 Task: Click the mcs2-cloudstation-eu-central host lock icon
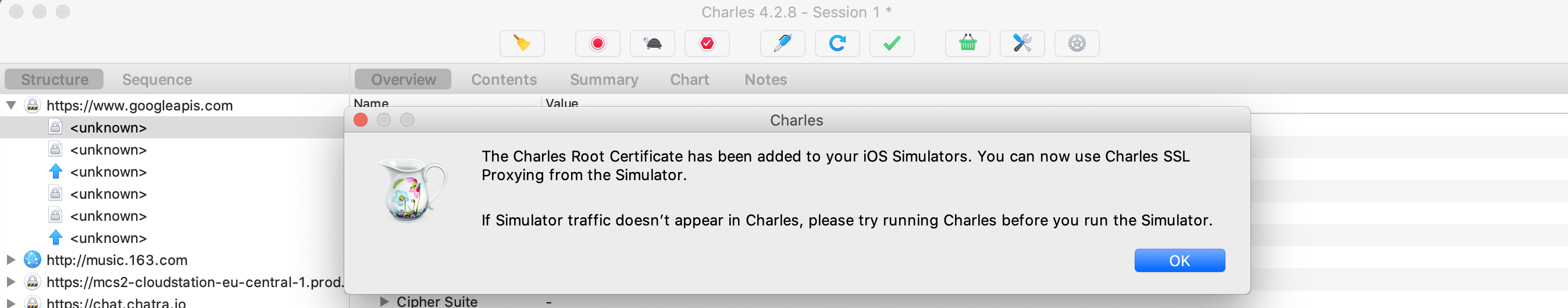click(33, 282)
